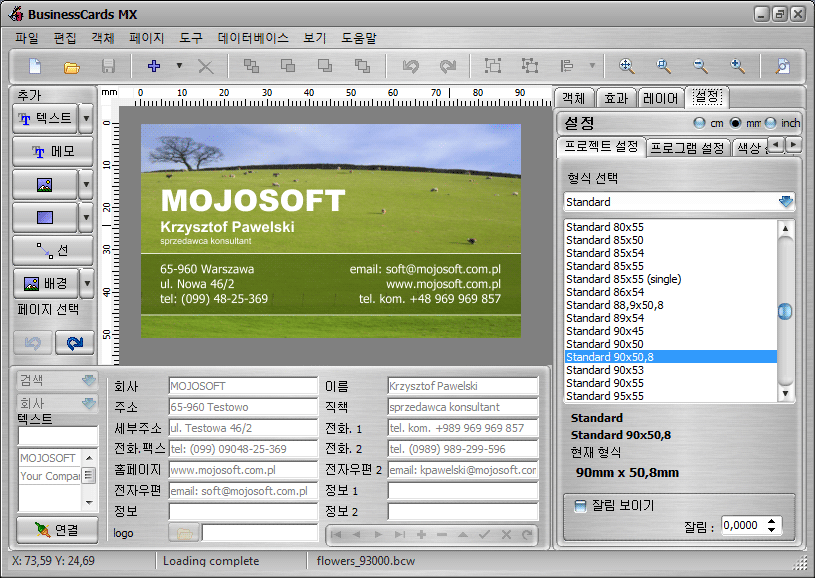Increase the 잘림 trim value stepper
The image size is (815, 578).
click(x=771, y=521)
